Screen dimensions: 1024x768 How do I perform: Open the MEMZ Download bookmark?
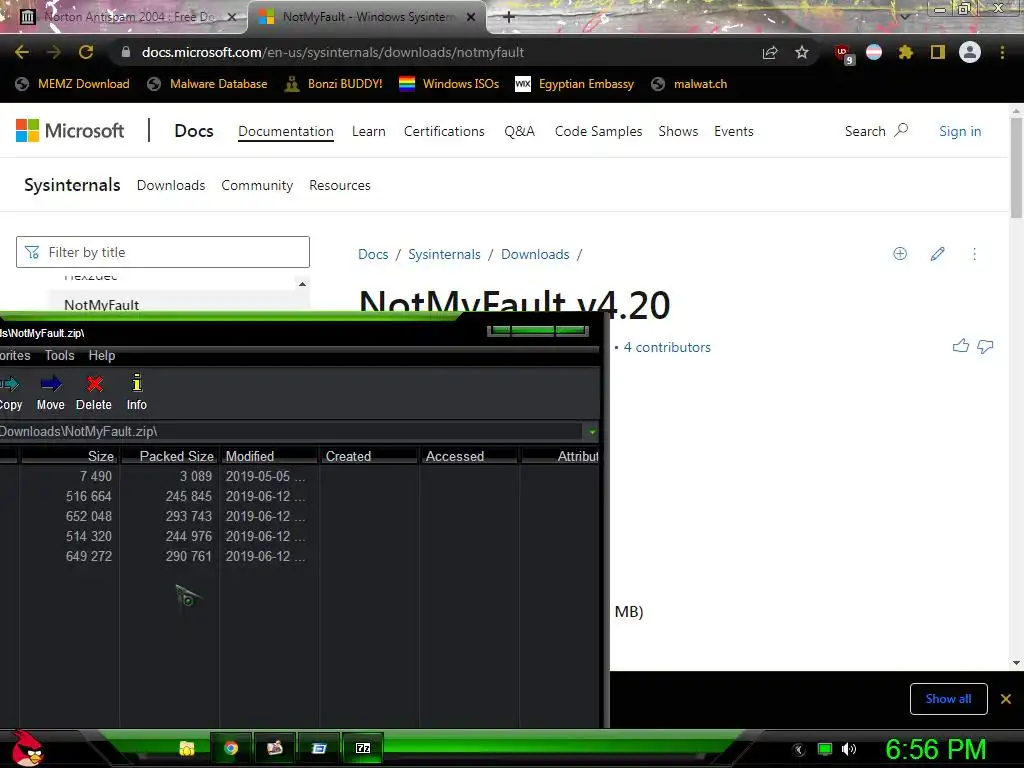(72, 84)
